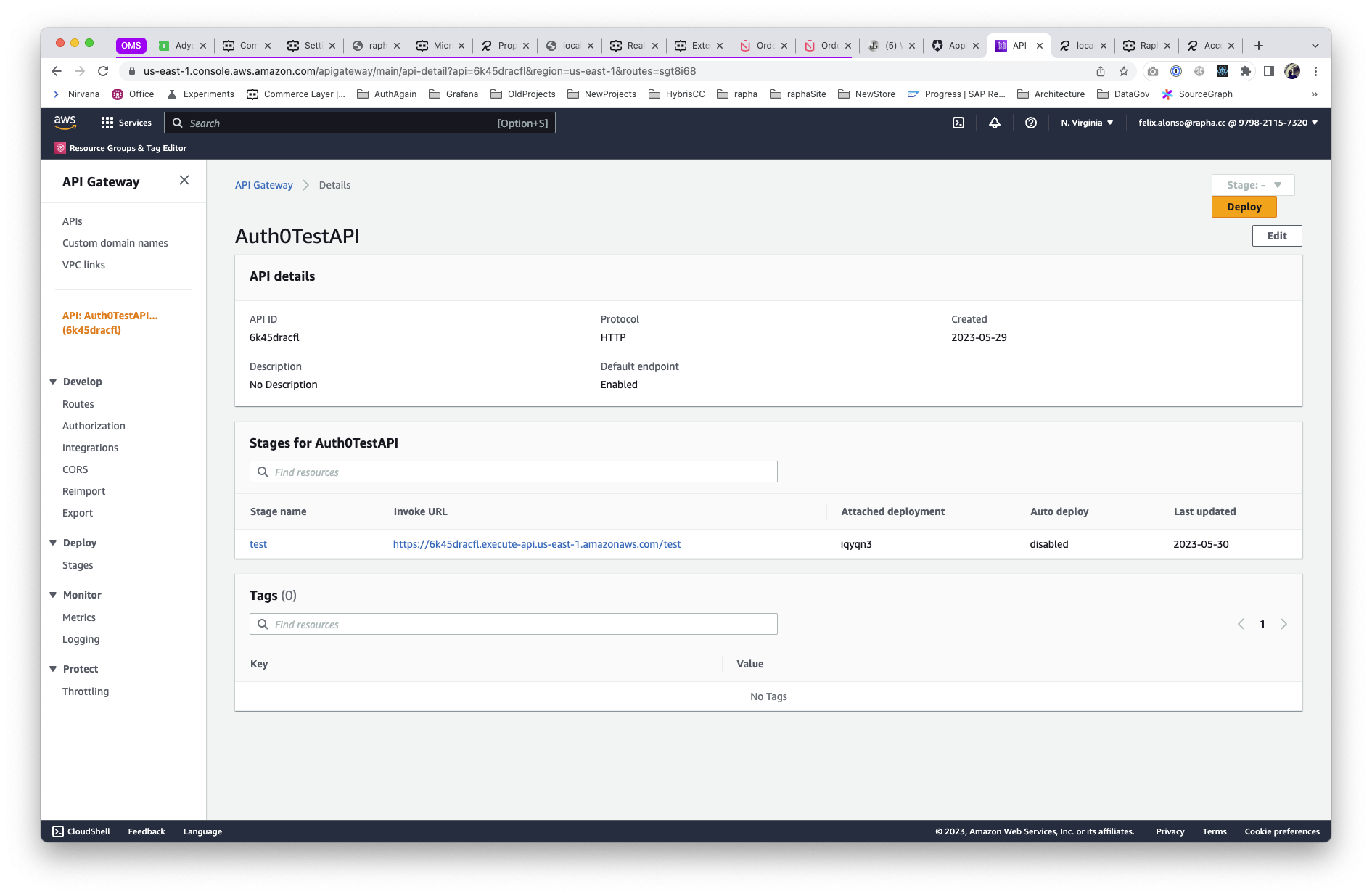Open the N. Virginia region dropdown

(1086, 123)
